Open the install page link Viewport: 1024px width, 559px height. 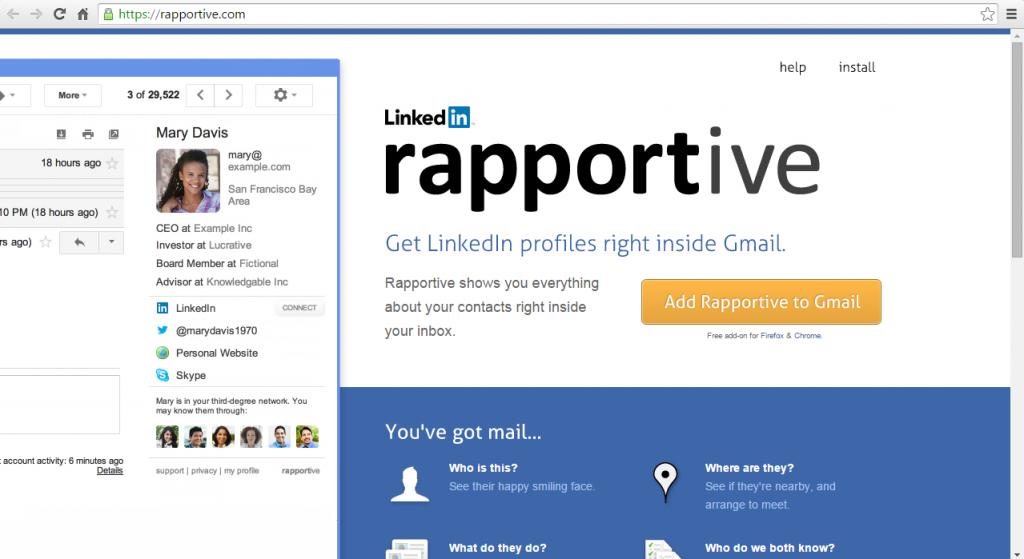[x=857, y=67]
